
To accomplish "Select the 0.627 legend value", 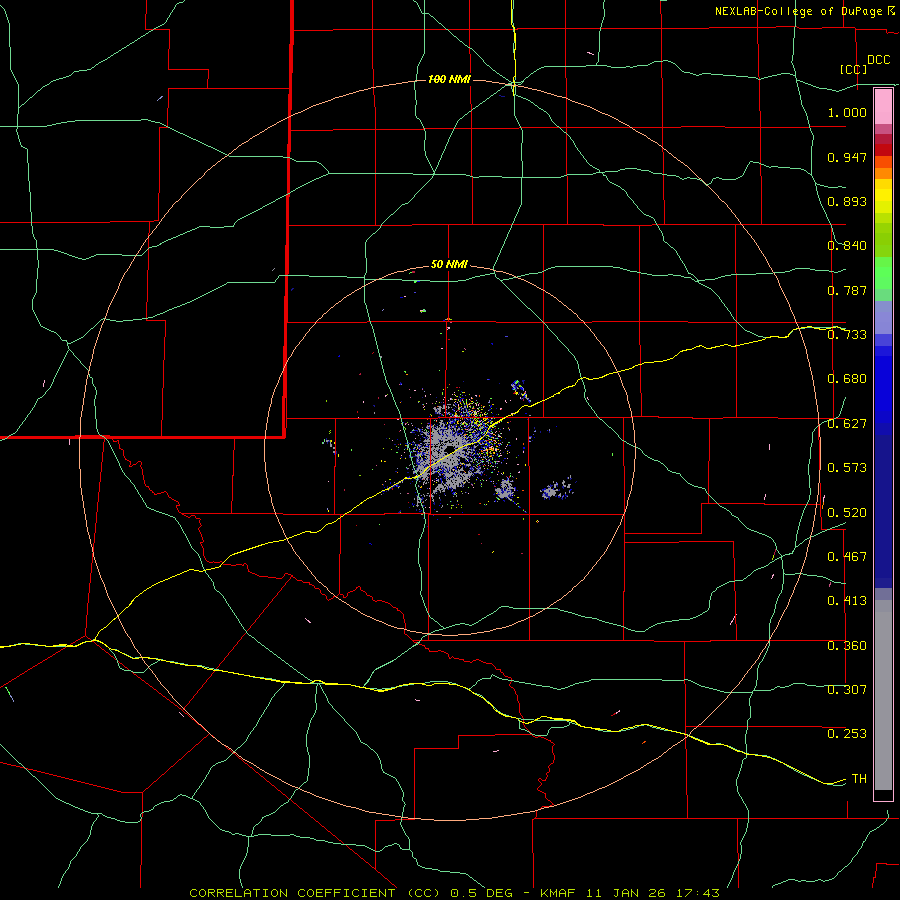I will point(847,424).
